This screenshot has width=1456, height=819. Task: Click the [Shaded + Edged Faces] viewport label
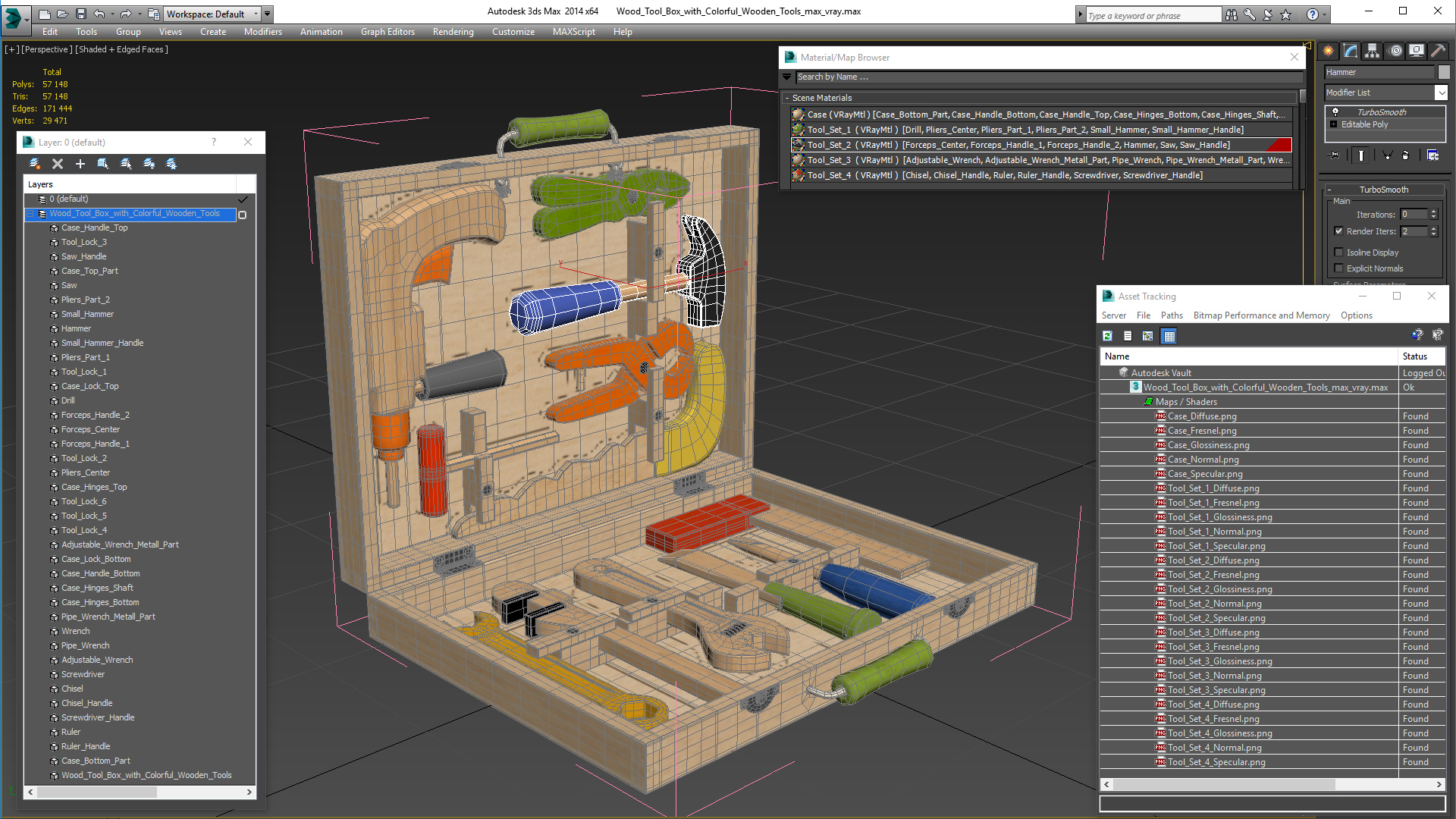coord(122,49)
